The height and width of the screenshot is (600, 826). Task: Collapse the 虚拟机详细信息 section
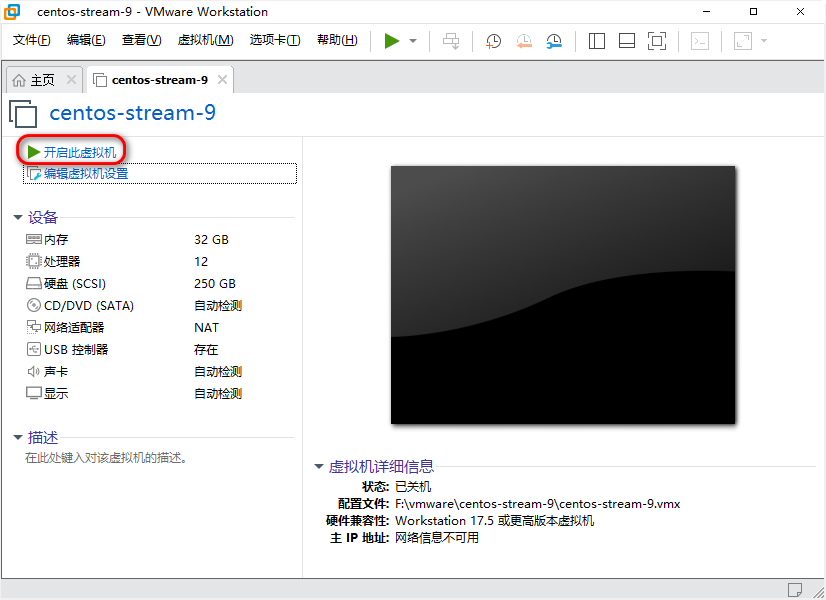pos(319,466)
